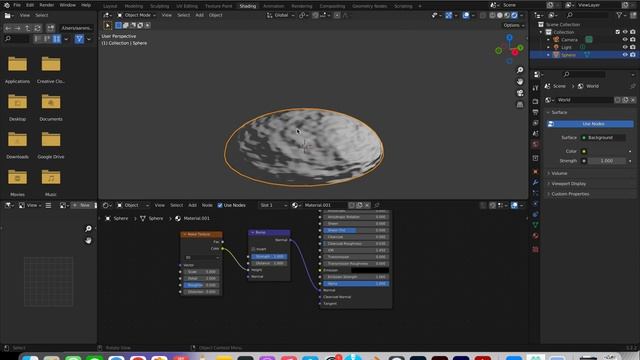Open the Modifiers properties tab wrench icon
640x360 pixels.
tap(536, 182)
